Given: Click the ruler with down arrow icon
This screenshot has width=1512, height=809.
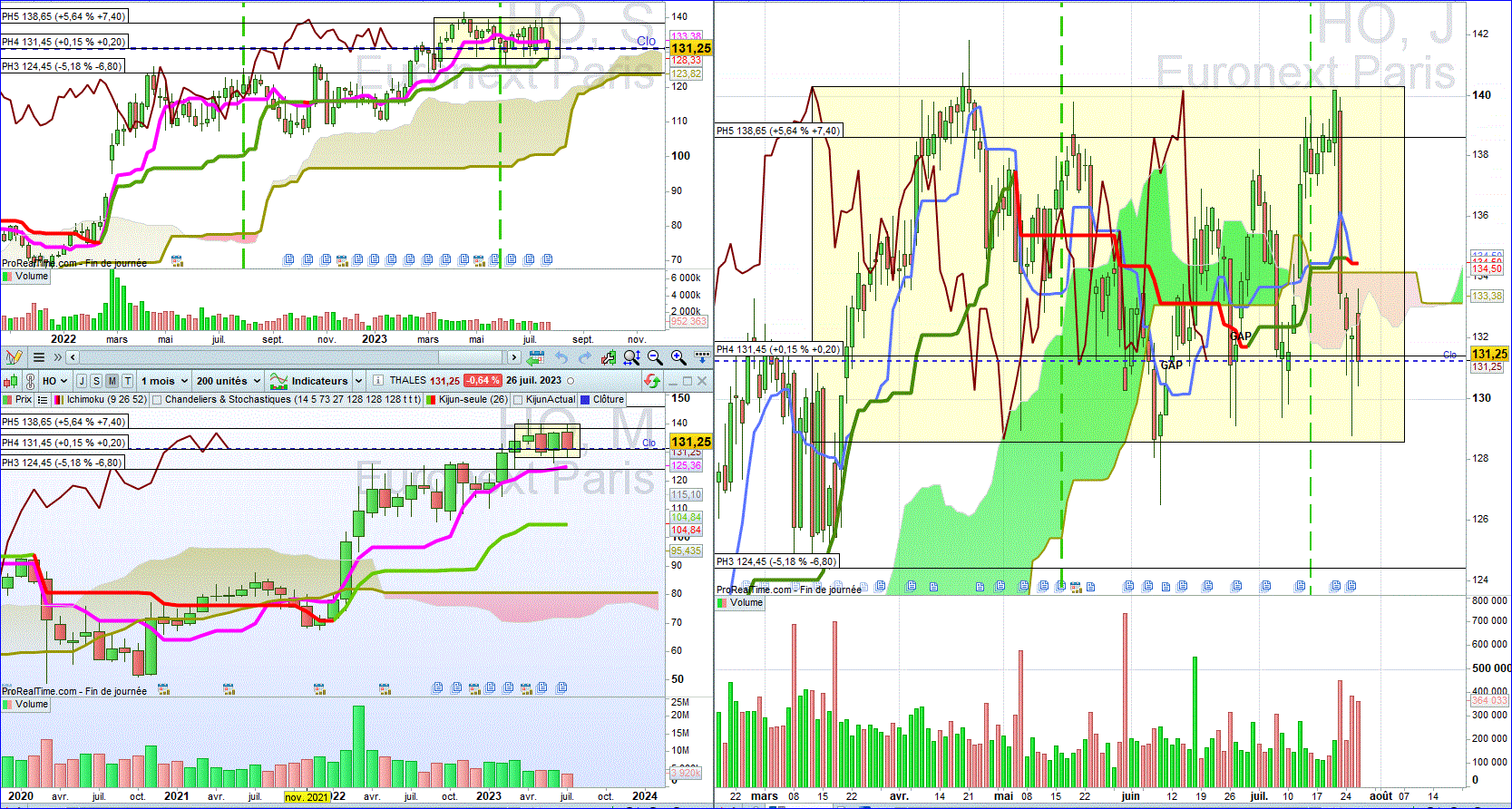Looking at the screenshot, I should tap(702, 356).
